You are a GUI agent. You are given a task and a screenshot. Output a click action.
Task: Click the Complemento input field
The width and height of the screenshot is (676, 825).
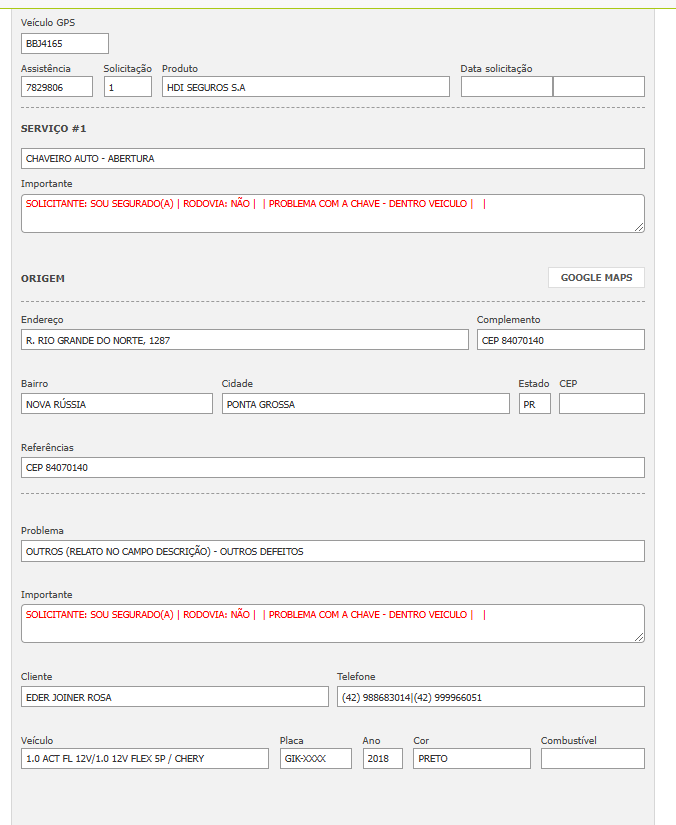[x=560, y=340]
